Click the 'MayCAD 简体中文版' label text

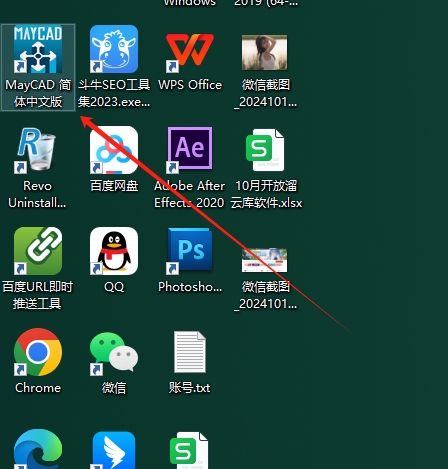coord(38,93)
